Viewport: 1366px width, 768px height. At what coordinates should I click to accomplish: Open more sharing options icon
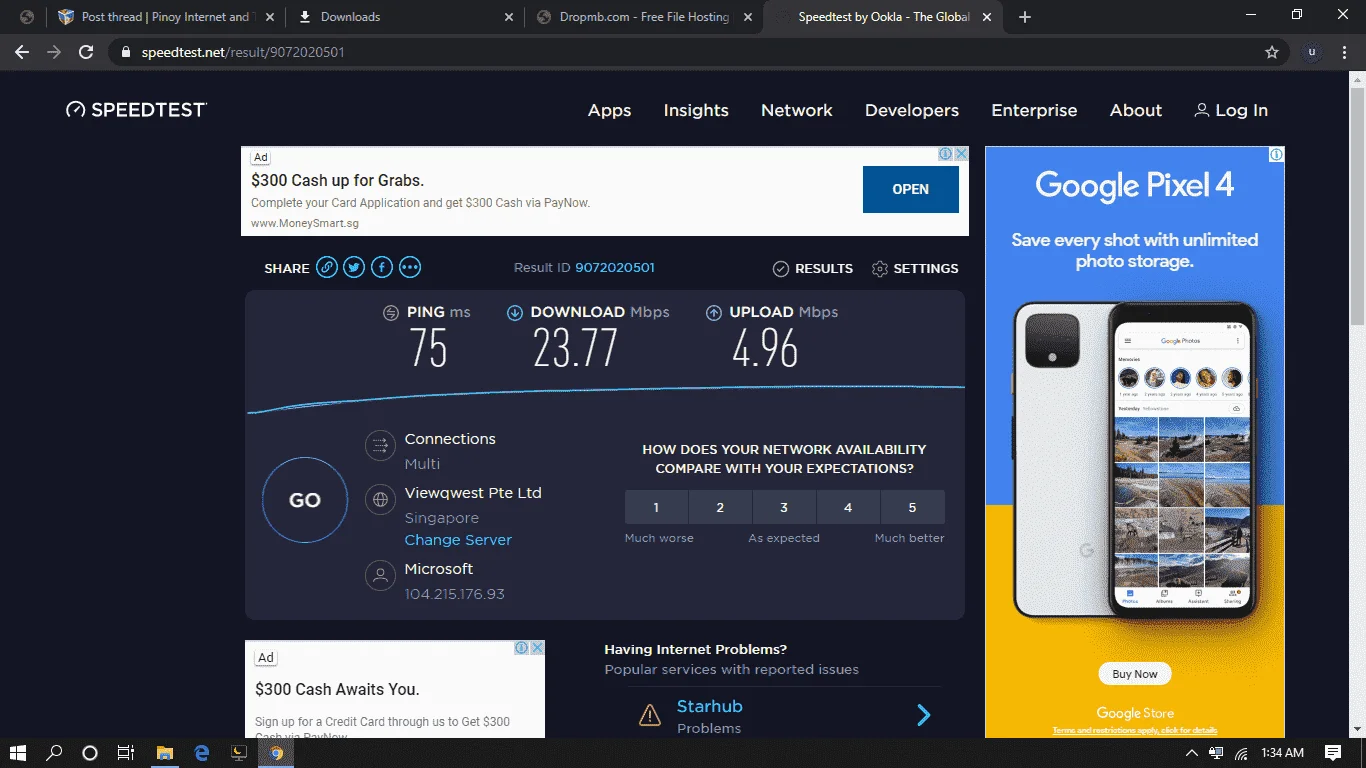coord(410,268)
